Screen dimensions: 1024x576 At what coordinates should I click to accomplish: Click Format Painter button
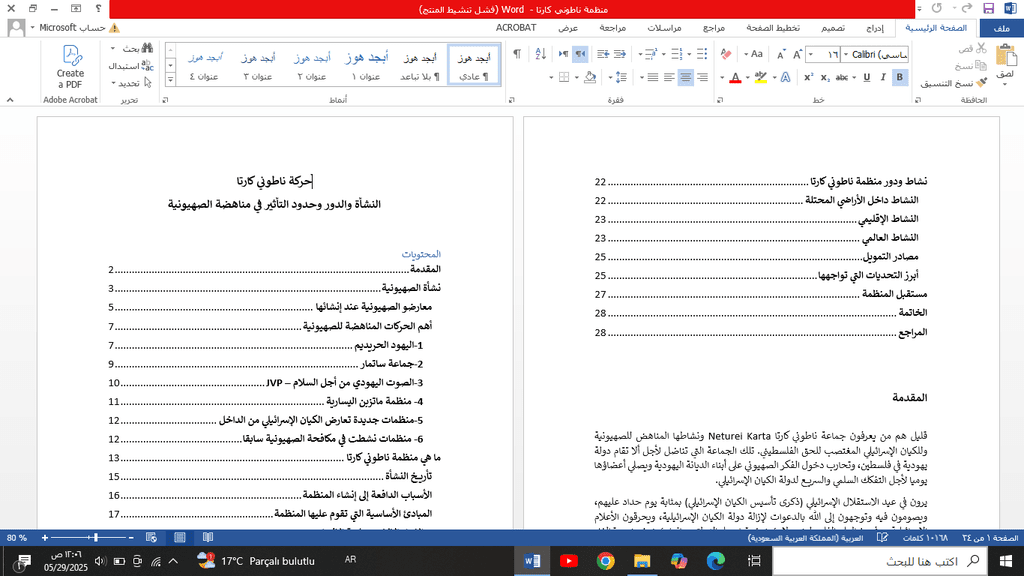pos(954,83)
